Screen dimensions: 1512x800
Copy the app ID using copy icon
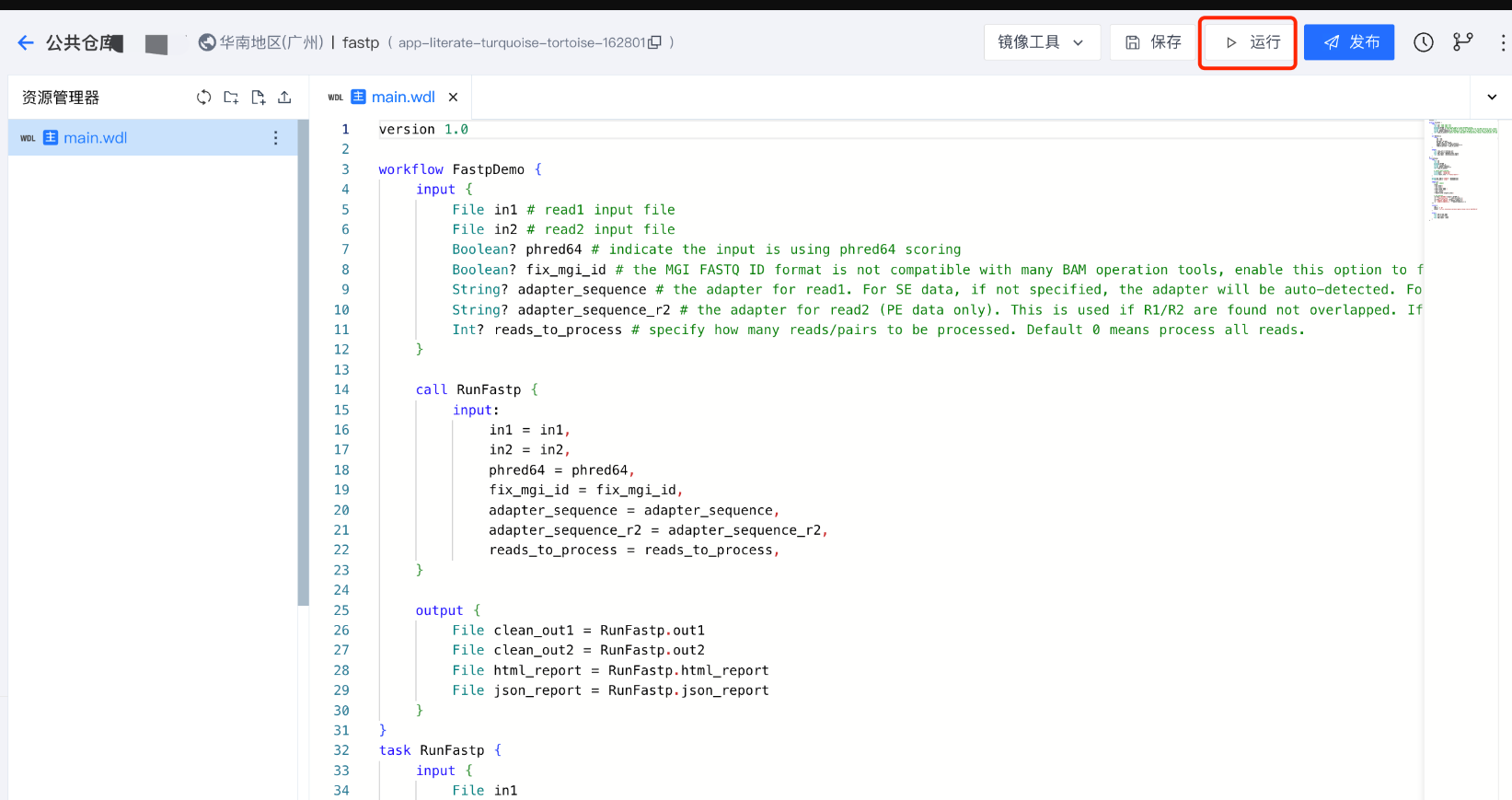point(654,42)
